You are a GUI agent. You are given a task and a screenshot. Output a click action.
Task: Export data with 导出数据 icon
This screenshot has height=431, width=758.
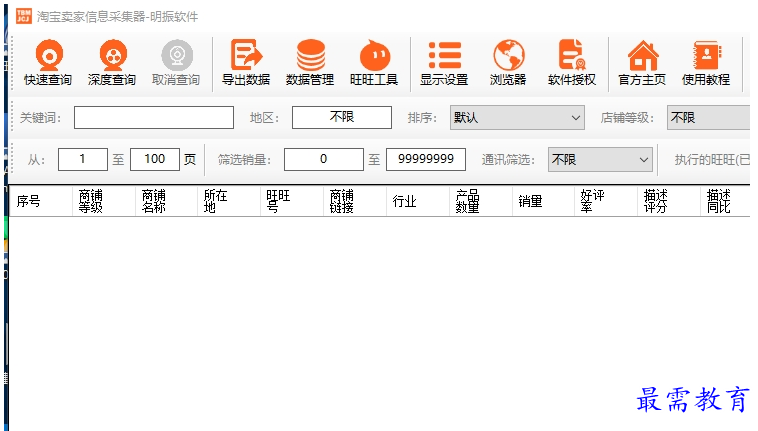pyautogui.click(x=246, y=63)
